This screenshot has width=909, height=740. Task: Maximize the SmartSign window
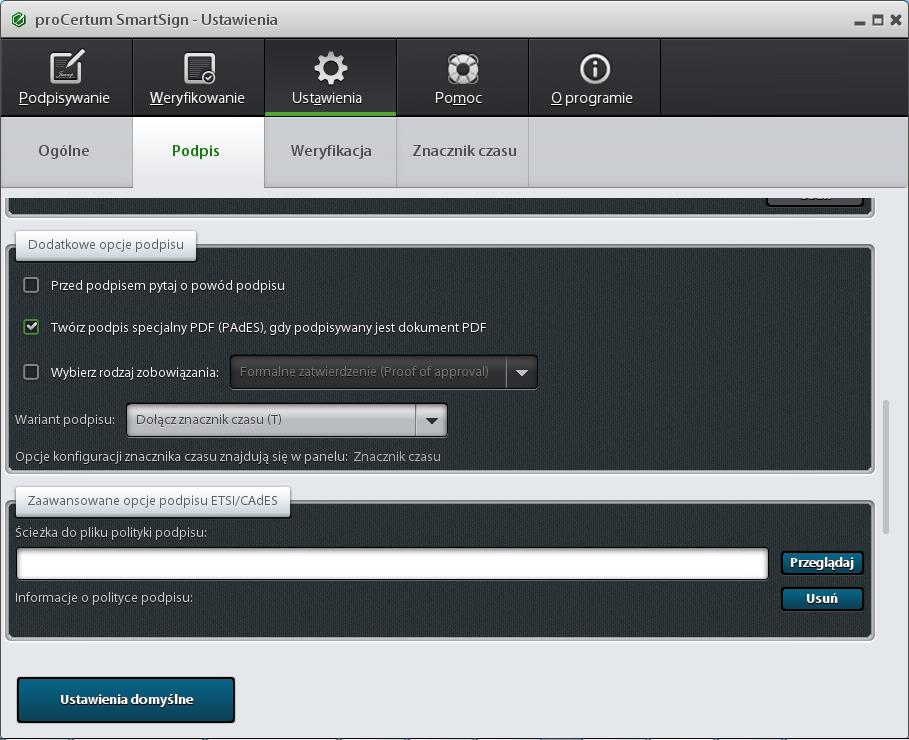pos(878,20)
